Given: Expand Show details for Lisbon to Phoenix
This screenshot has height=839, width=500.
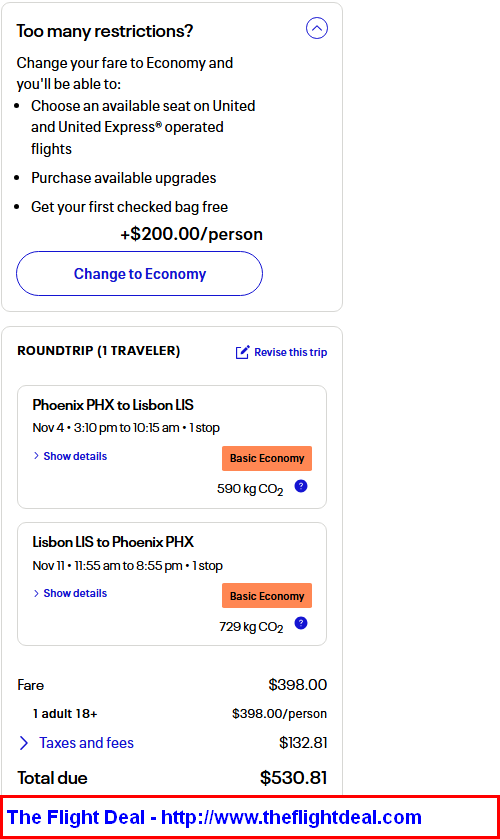Looking at the screenshot, I should (x=75, y=593).
